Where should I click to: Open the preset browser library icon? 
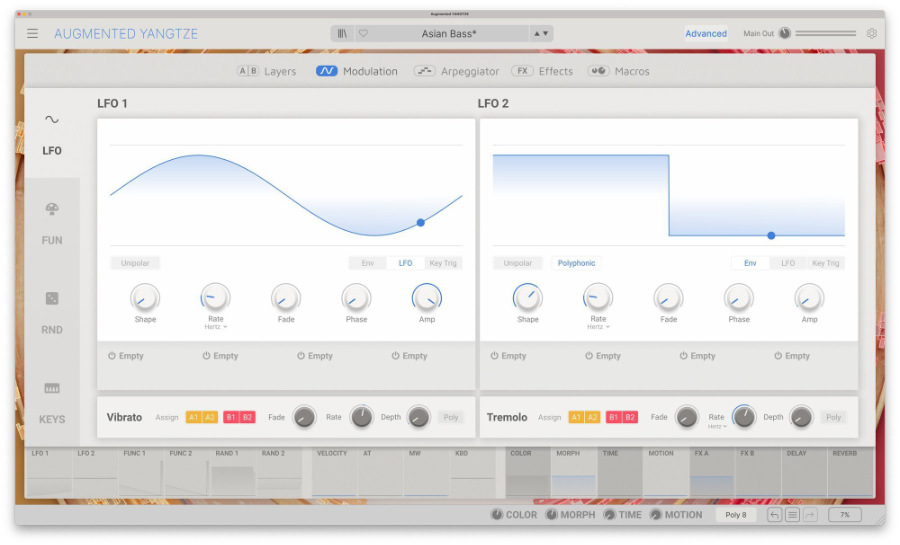coord(342,33)
